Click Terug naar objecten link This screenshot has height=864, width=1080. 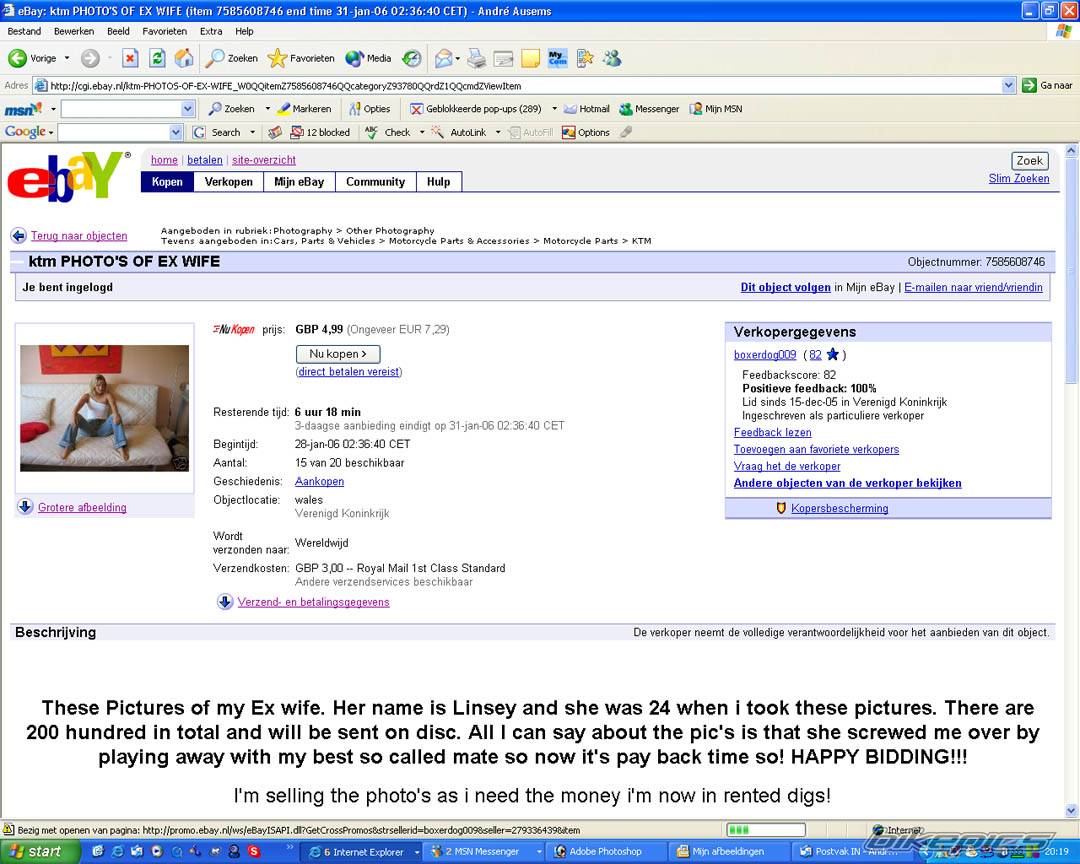79,236
